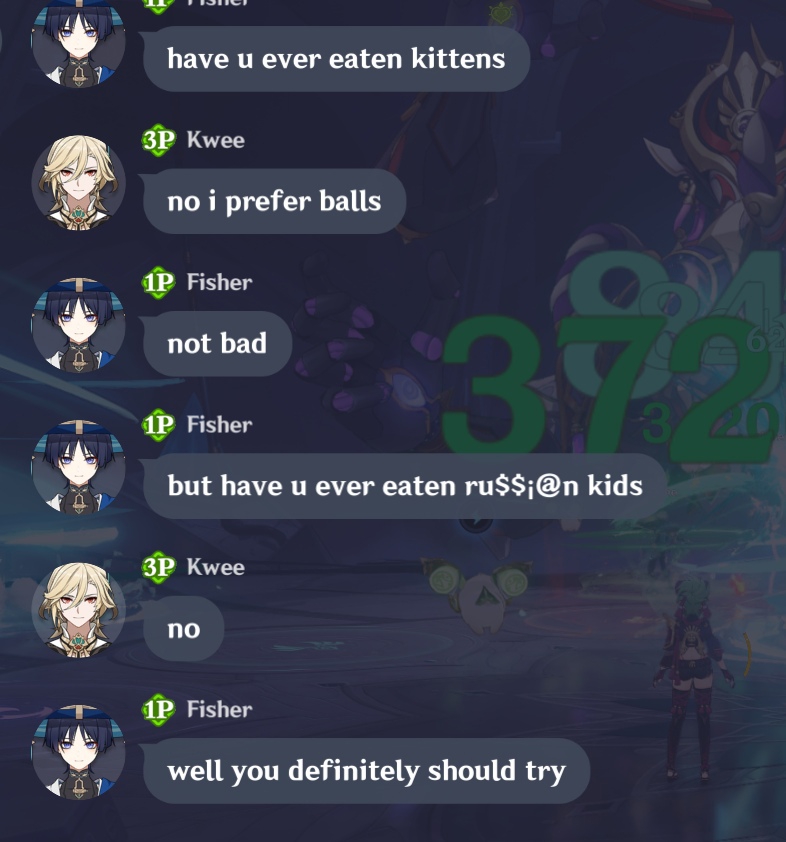Click the Fisher username above "not bad"
Screen dimensions: 786x842
click(220, 282)
